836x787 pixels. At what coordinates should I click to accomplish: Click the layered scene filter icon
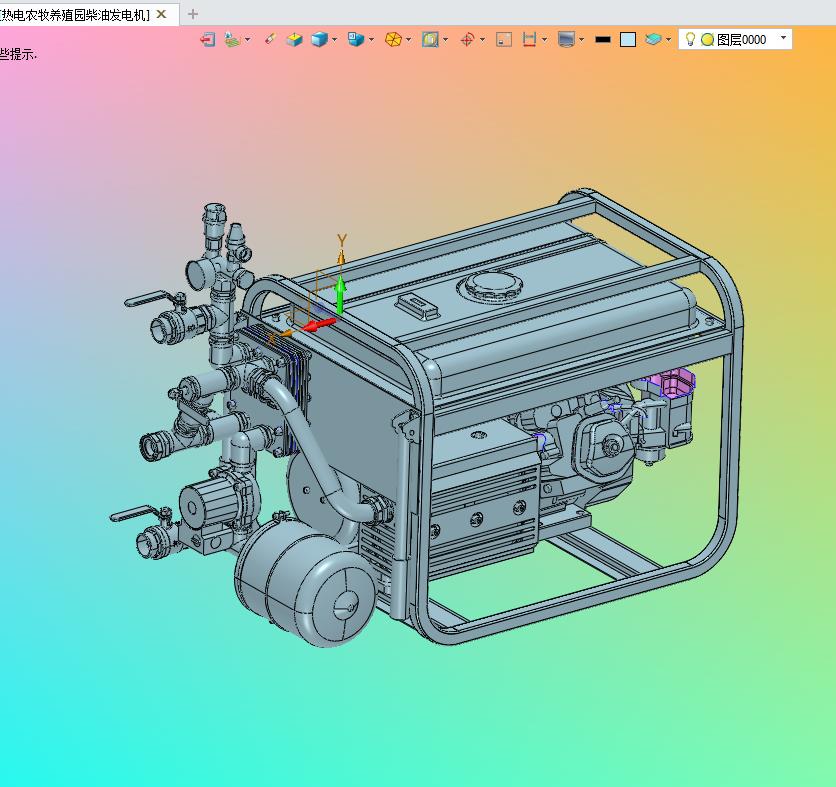(232, 39)
